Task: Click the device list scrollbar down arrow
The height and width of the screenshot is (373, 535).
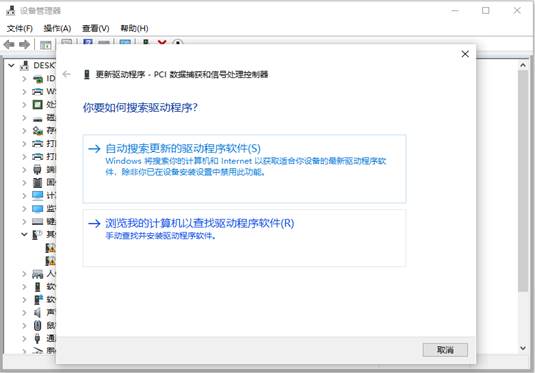Action: click(x=523, y=348)
